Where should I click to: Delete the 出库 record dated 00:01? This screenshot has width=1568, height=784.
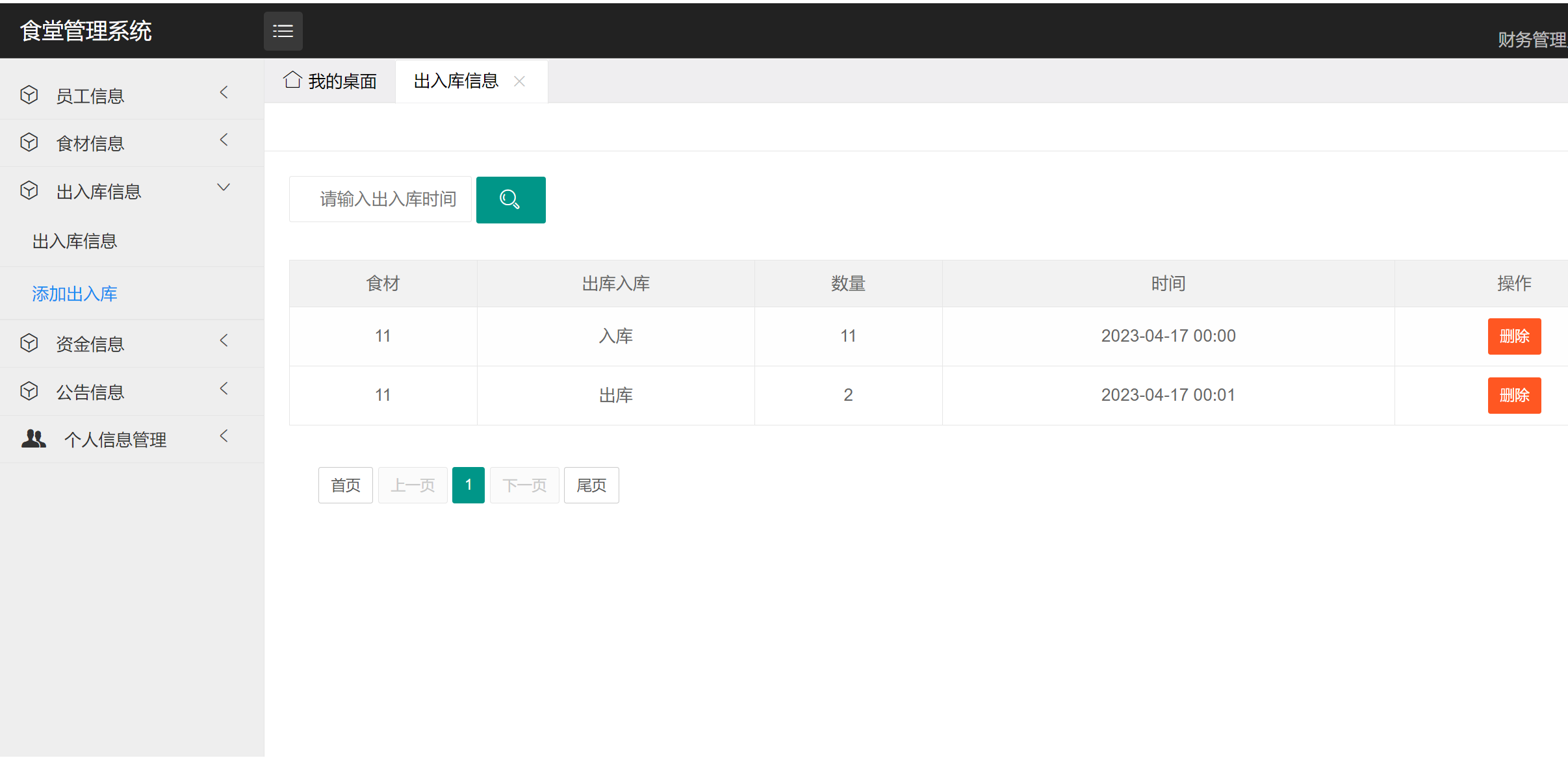pyautogui.click(x=1513, y=395)
